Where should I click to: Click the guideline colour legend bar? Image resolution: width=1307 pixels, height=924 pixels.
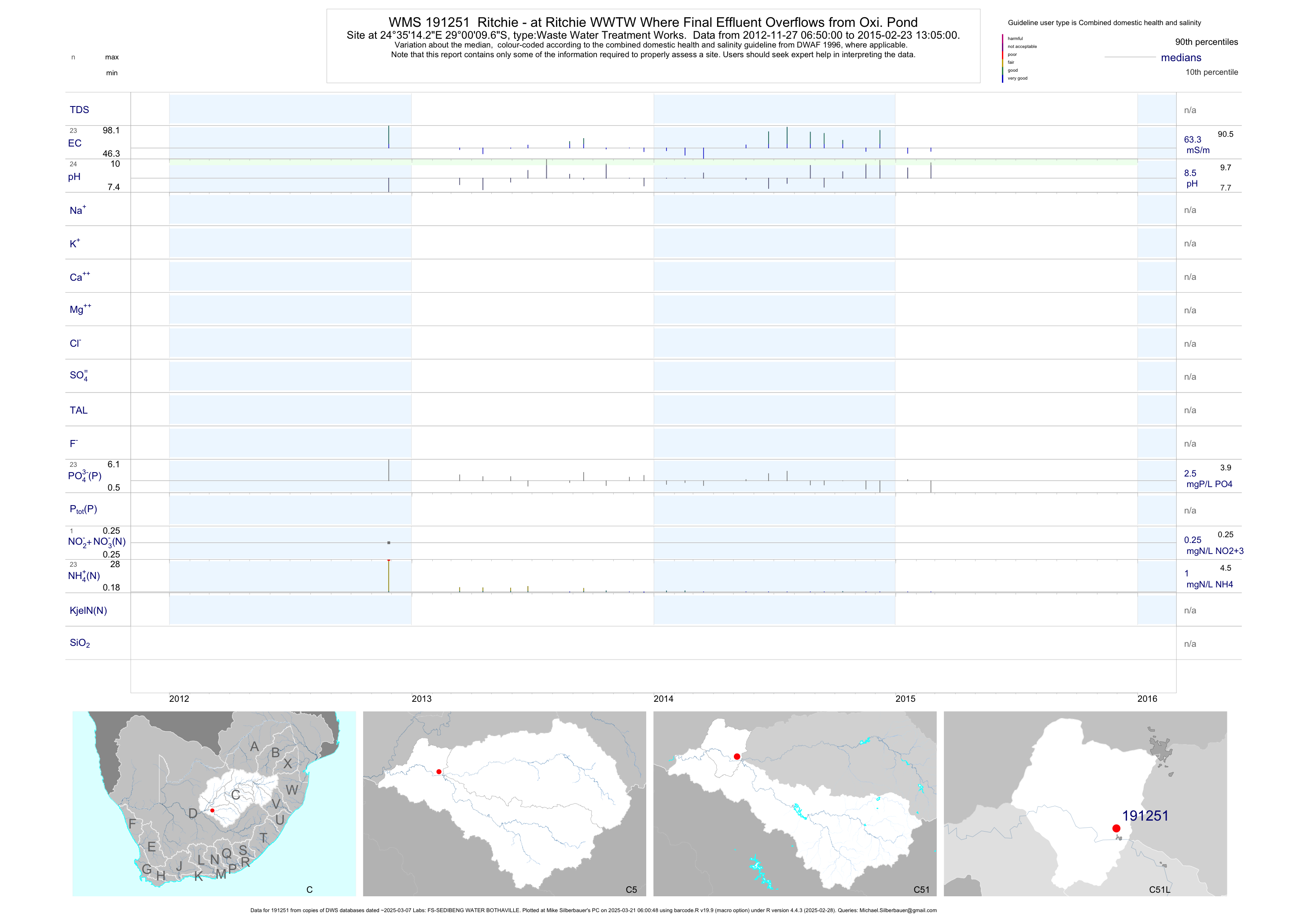[x=1002, y=59]
